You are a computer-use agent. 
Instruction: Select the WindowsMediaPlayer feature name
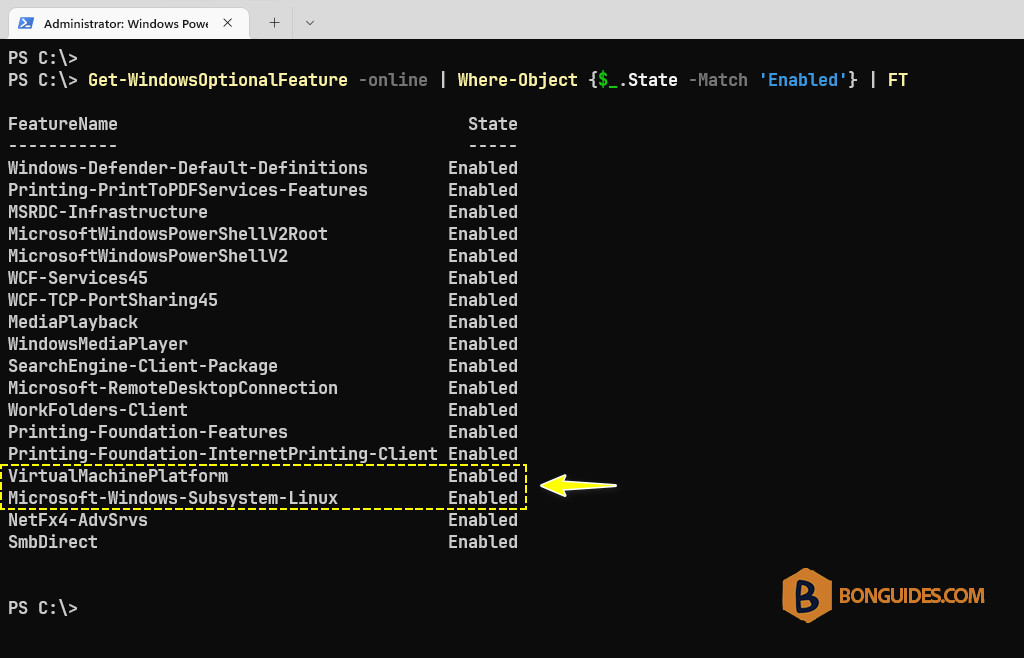(x=98, y=344)
